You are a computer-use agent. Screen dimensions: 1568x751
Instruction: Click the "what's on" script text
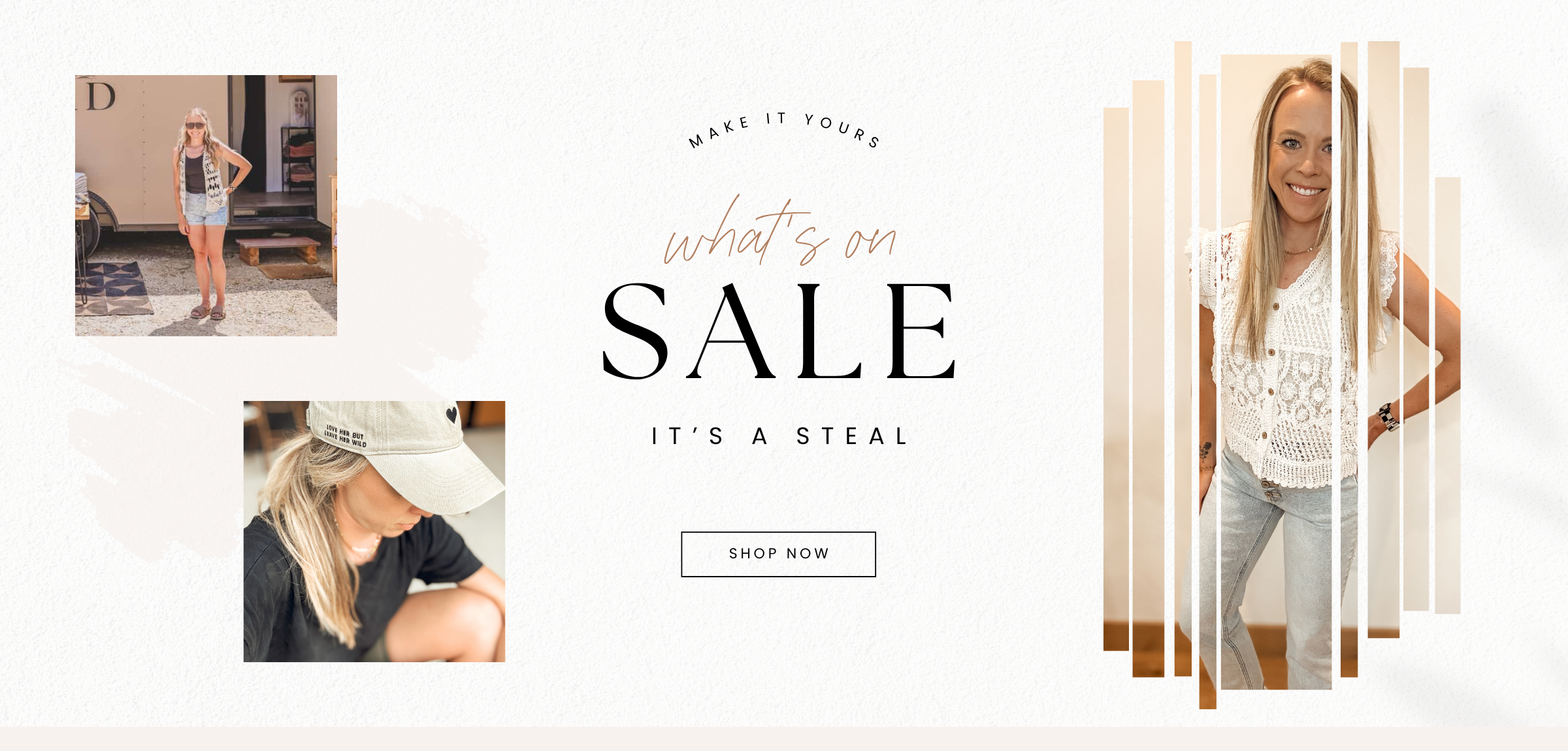pyautogui.click(x=779, y=231)
